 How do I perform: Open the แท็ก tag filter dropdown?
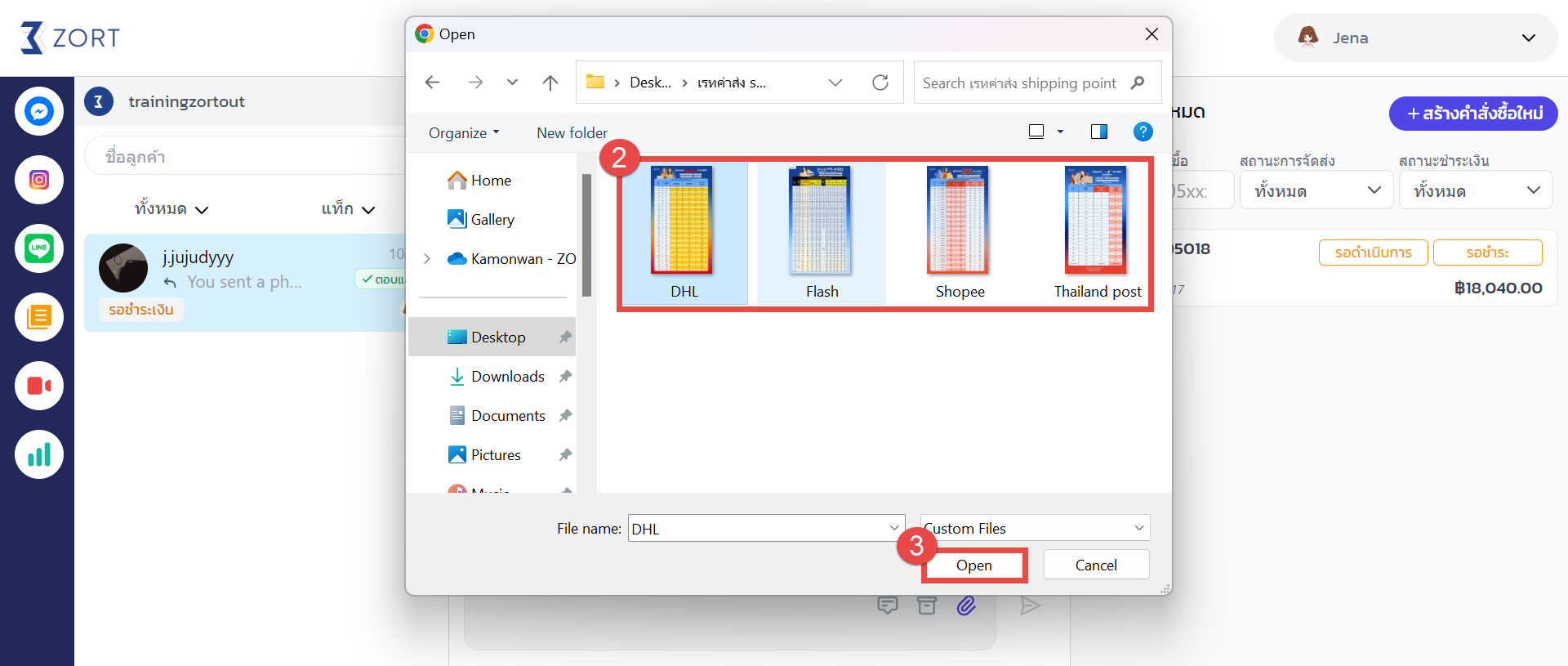[x=348, y=209]
